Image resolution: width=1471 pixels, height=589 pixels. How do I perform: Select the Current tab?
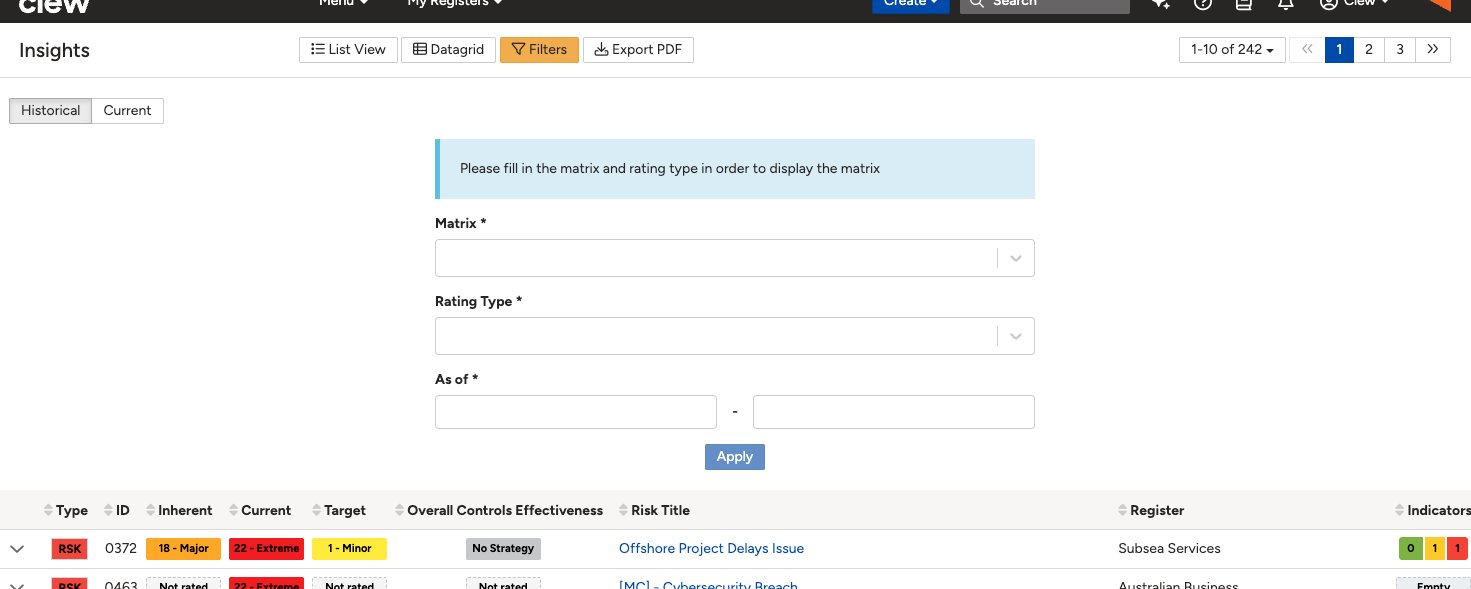tap(128, 111)
